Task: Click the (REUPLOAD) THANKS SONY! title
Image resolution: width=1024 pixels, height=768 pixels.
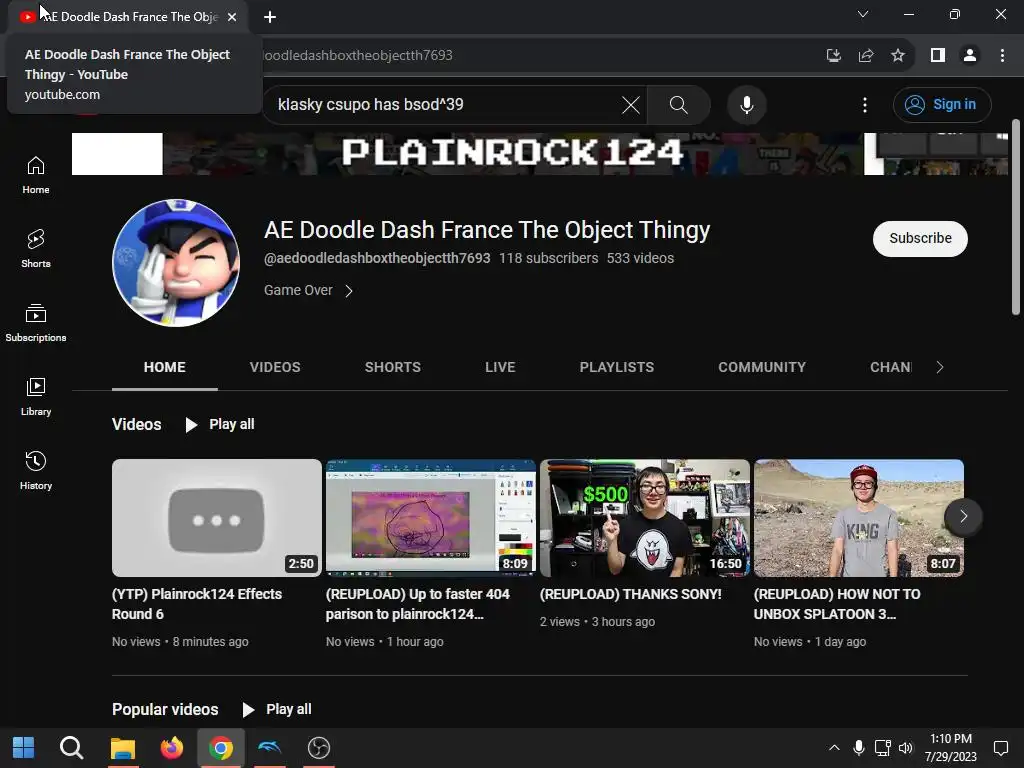Action: coord(630,594)
